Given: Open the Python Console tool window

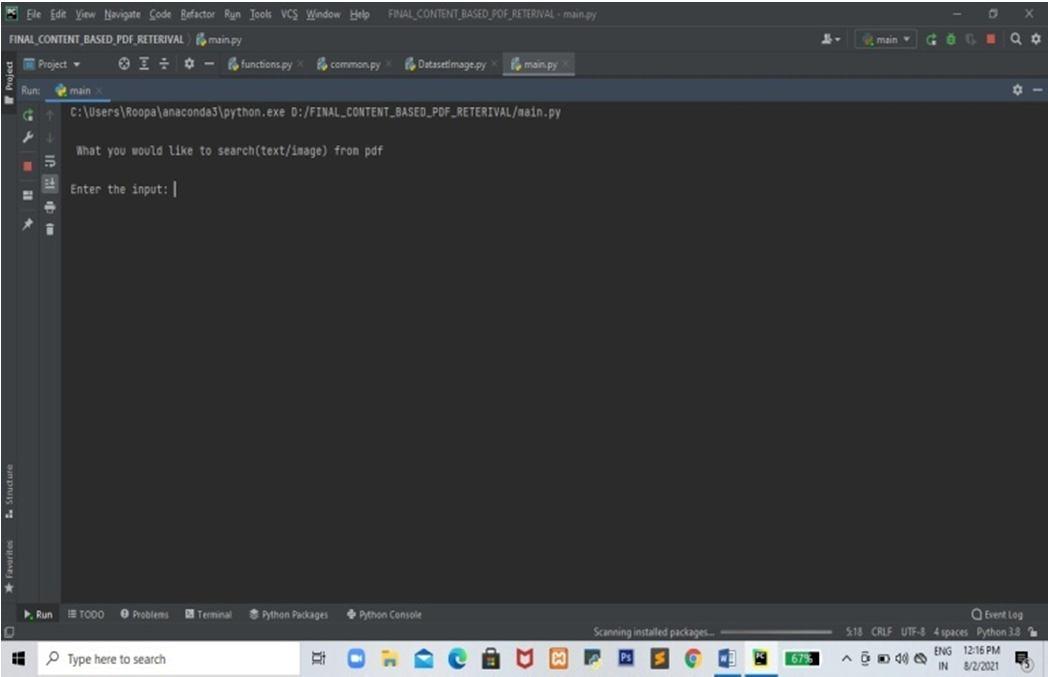Looking at the screenshot, I should (x=384, y=614).
